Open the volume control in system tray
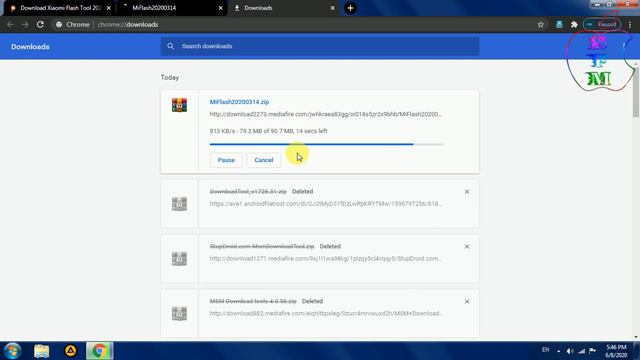The image size is (640, 360). 570,351
